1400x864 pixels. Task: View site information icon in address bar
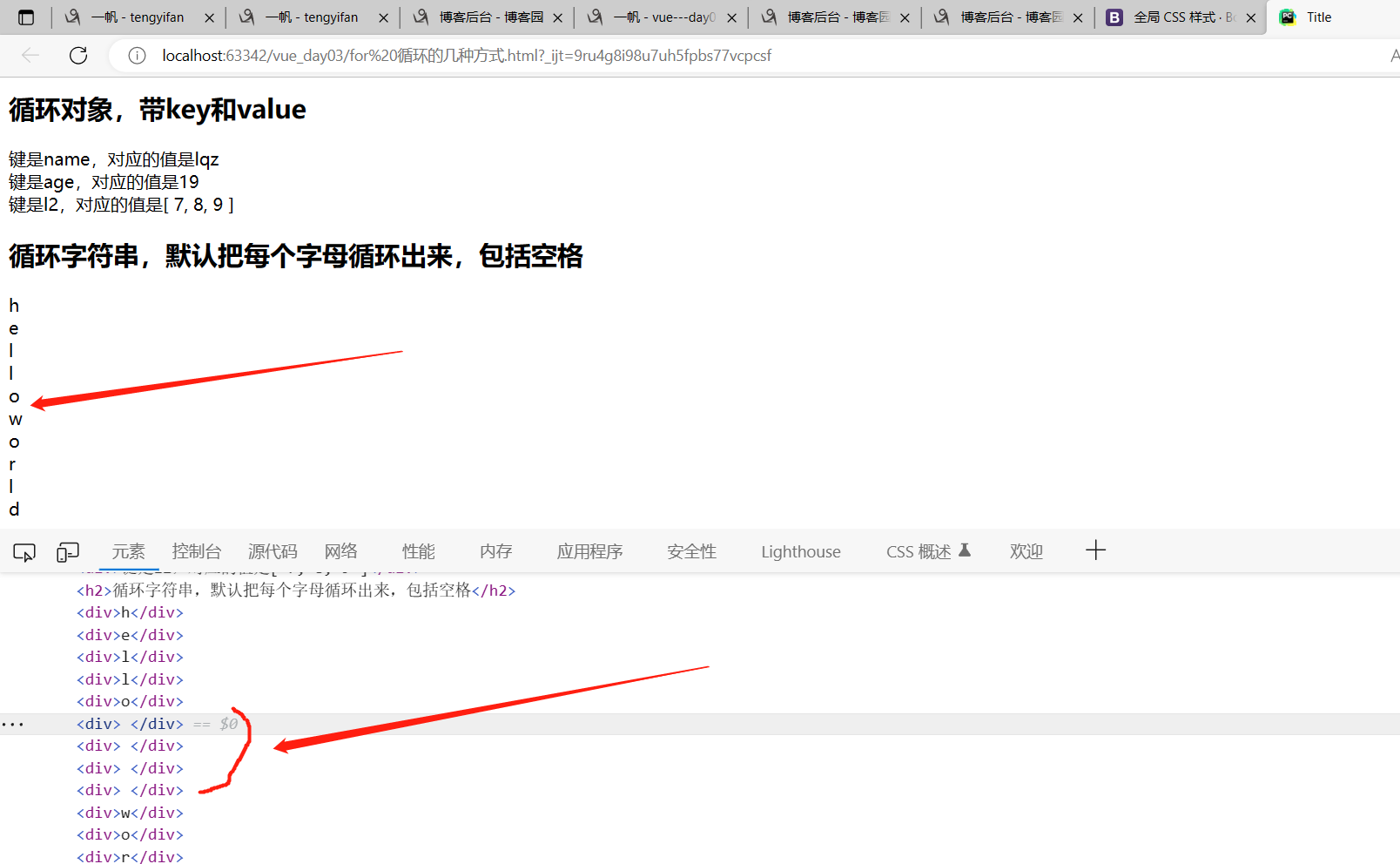click(137, 56)
